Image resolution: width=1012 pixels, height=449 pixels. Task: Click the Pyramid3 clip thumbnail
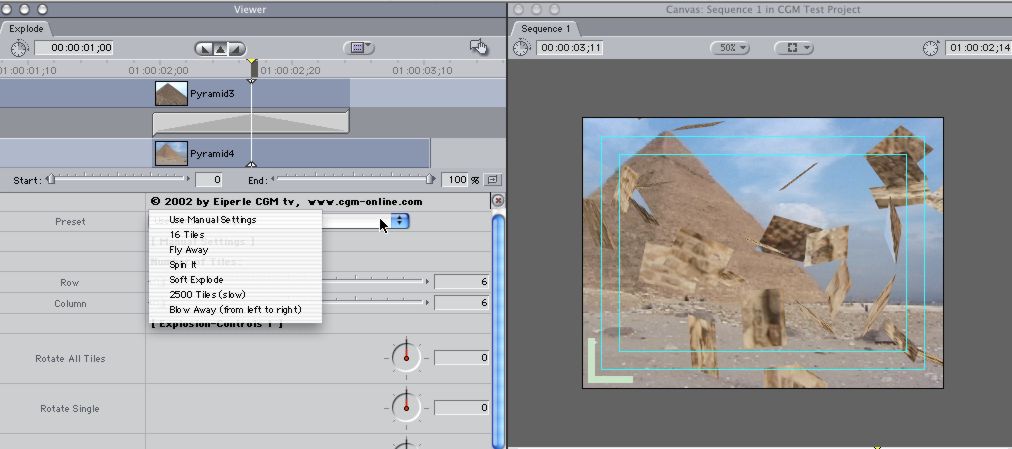coord(171,93)
